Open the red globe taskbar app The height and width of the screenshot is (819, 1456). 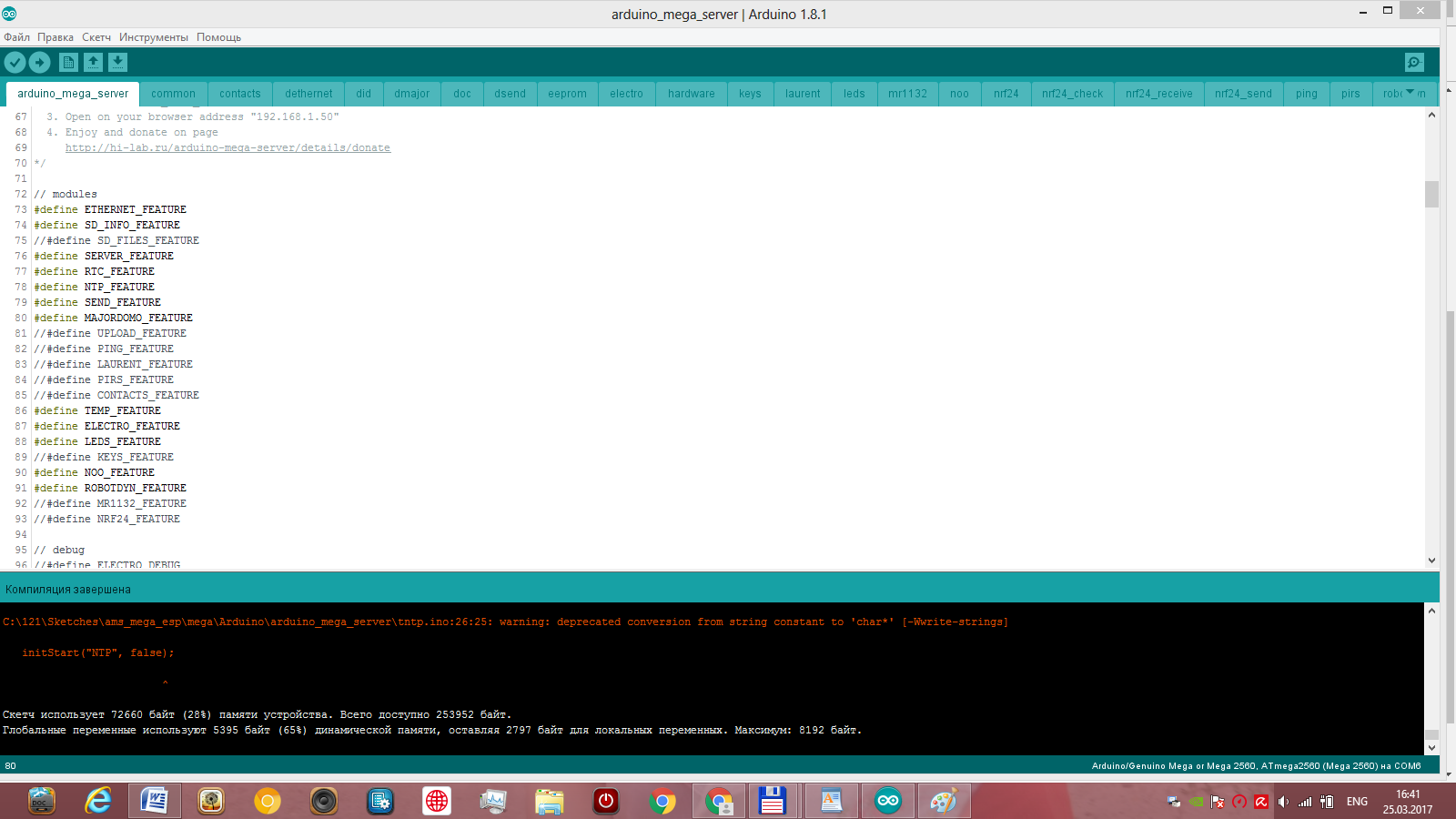click(x=437, y=801)
